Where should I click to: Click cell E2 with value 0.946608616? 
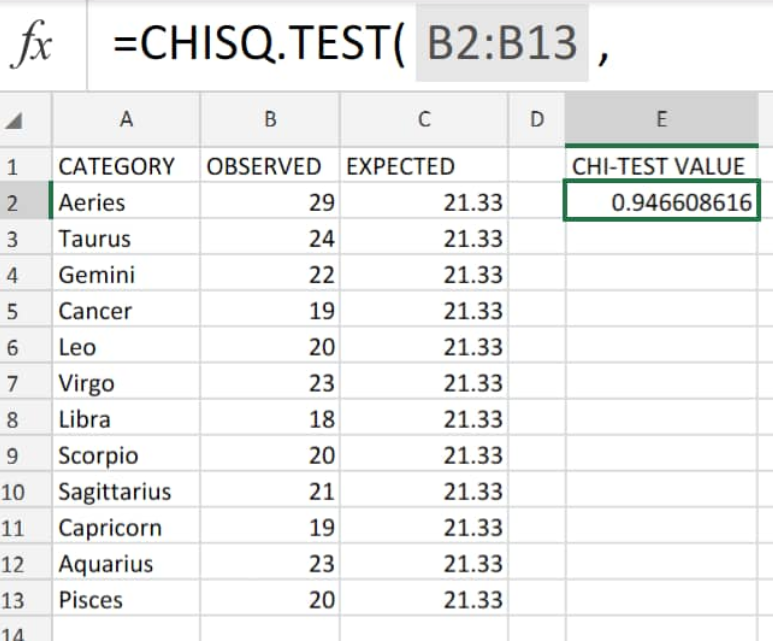662,201
